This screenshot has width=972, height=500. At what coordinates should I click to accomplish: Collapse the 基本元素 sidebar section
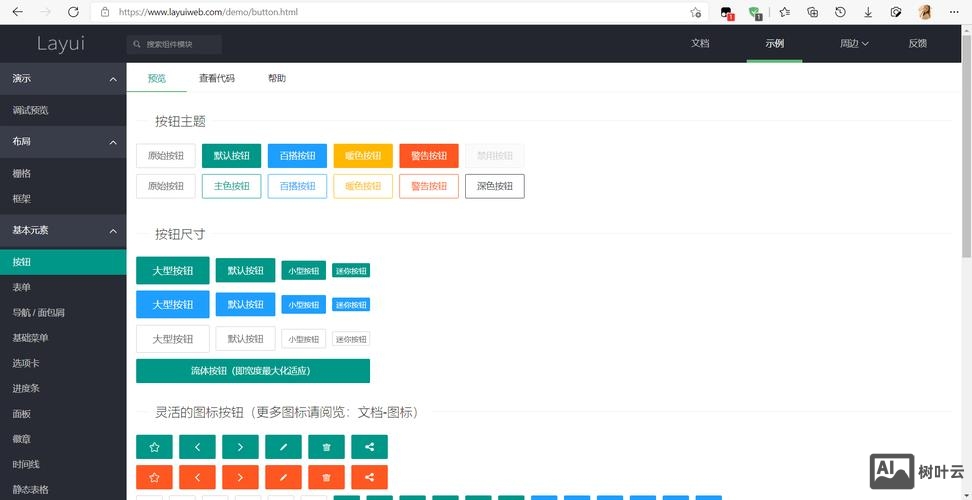pos(63,230)
